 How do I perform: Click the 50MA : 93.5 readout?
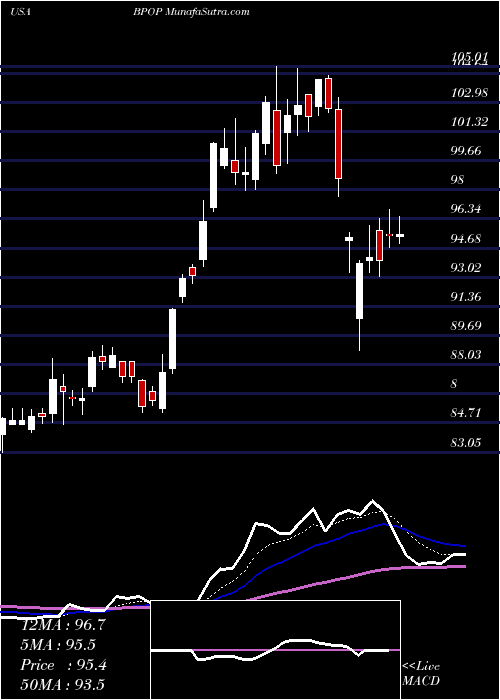63,685
